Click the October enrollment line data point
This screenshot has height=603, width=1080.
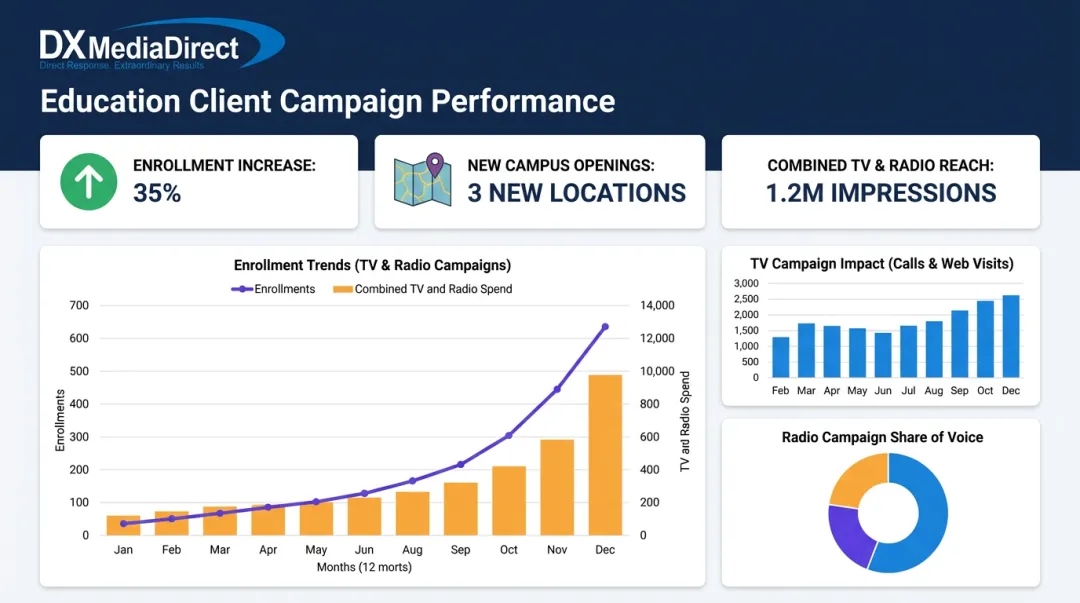tap(508, 436)
